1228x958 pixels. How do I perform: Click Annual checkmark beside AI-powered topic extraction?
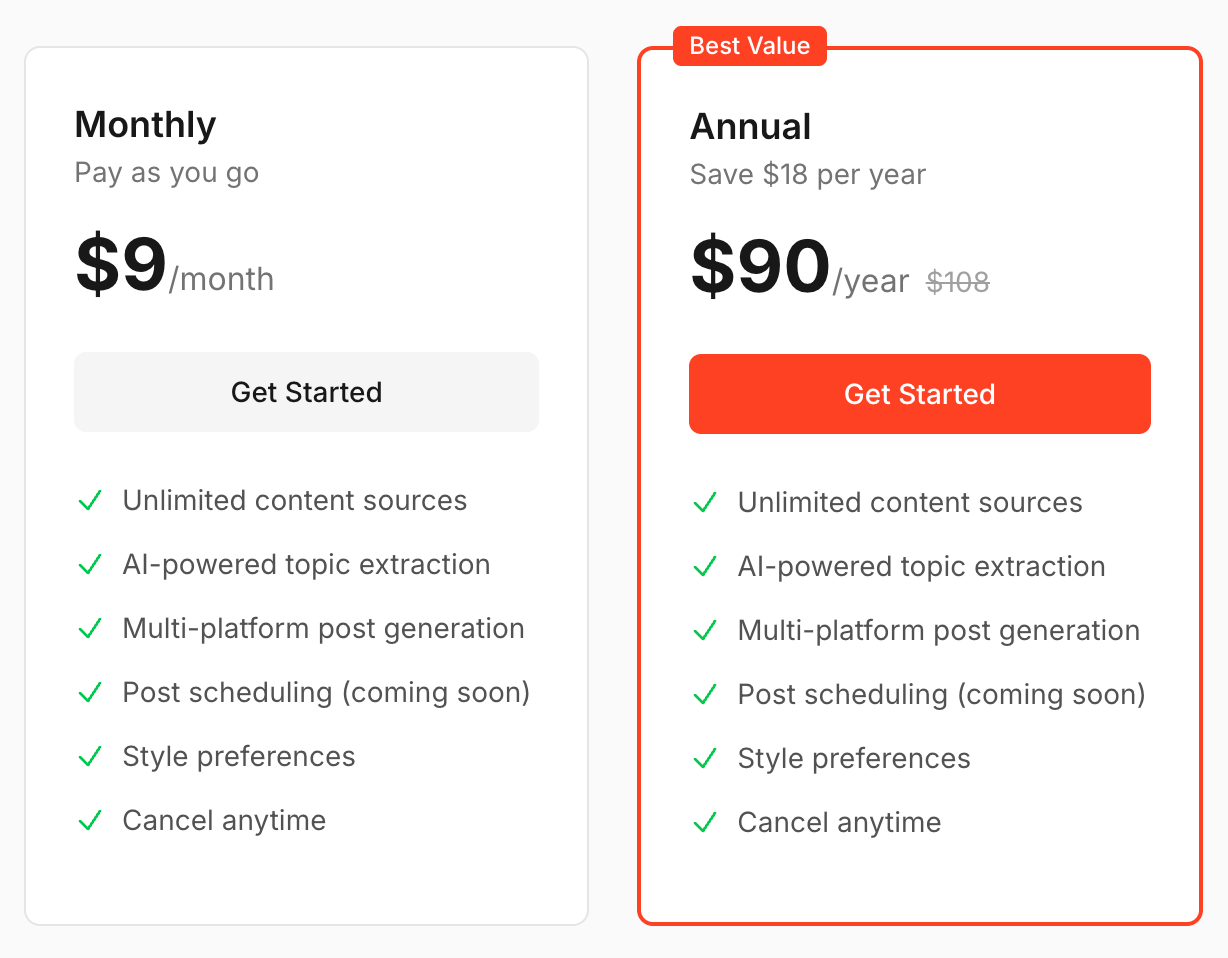click(705, 566)
